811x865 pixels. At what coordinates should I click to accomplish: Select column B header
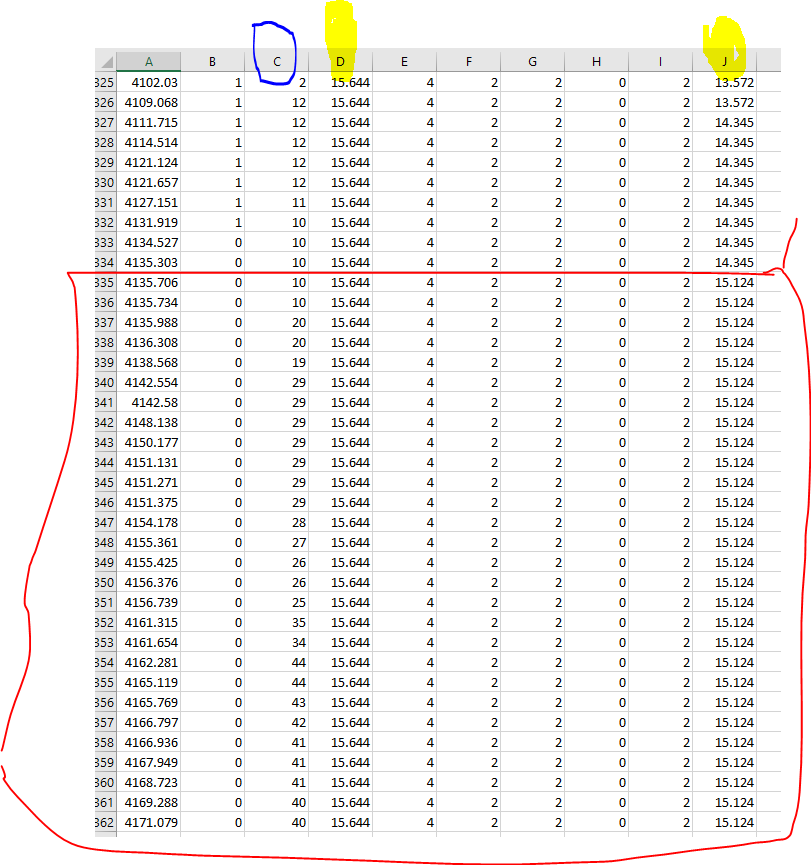point(212,62)
